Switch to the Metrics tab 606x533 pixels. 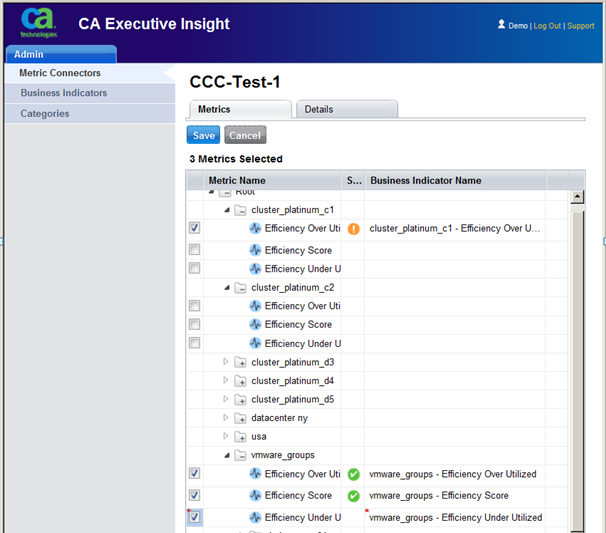[x=240, y=109]
